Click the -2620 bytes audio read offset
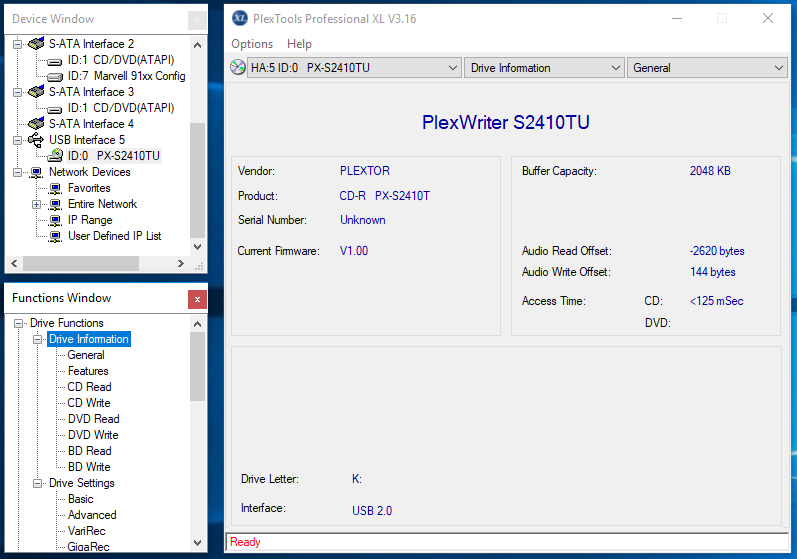This screenshot has height=559, width=797. tap(717, 251)
